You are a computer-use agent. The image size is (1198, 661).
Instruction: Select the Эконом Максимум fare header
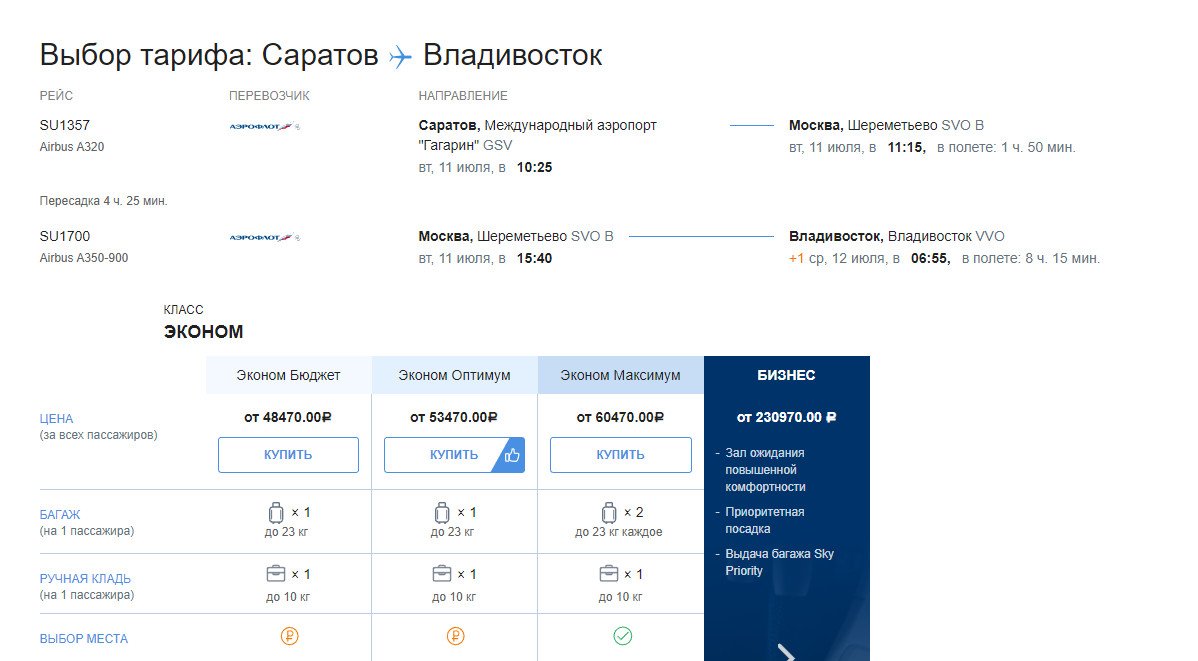click(x=620, y=375)
